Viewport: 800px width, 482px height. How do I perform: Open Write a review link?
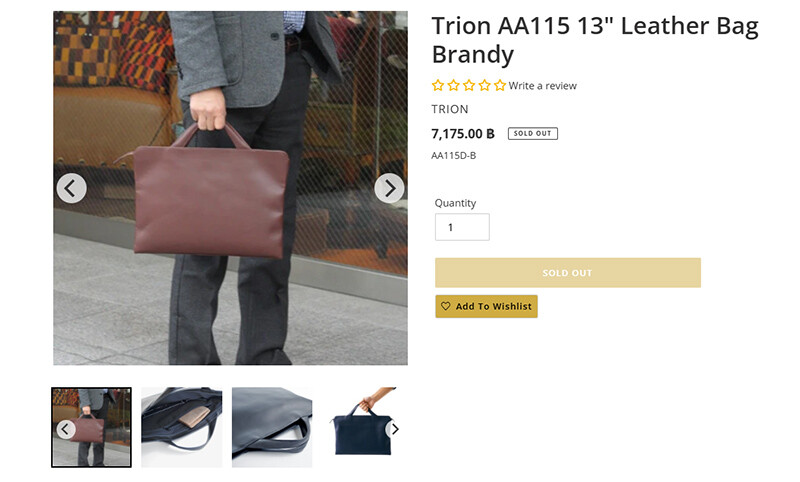pyautogui.click(x=542, y=86)
